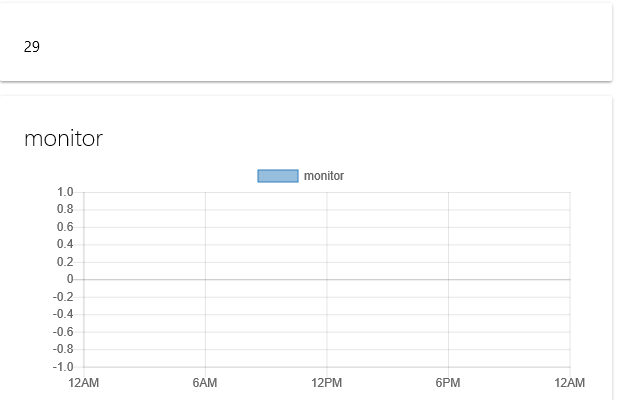The height and width of the screenshot is (400, 618).
Task: Click the leftmost 12AM x-axis label
Action: 84,383
